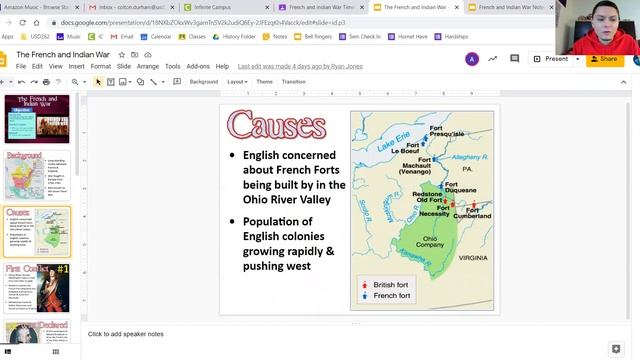Click the Background toolbar button
This screenshot has width=640, height=360.
coord(204,82)
